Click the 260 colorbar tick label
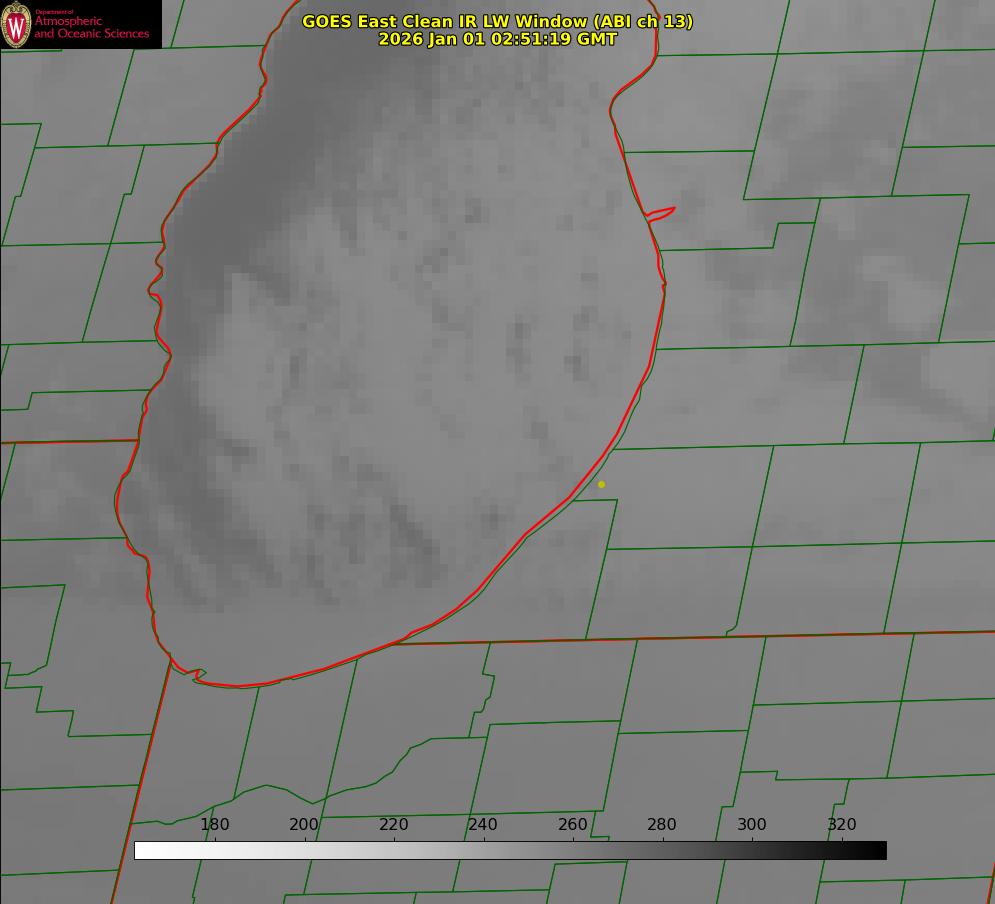The width and height of the screenshot is (995, 904). pyautogui.click(x=572, y=824)
